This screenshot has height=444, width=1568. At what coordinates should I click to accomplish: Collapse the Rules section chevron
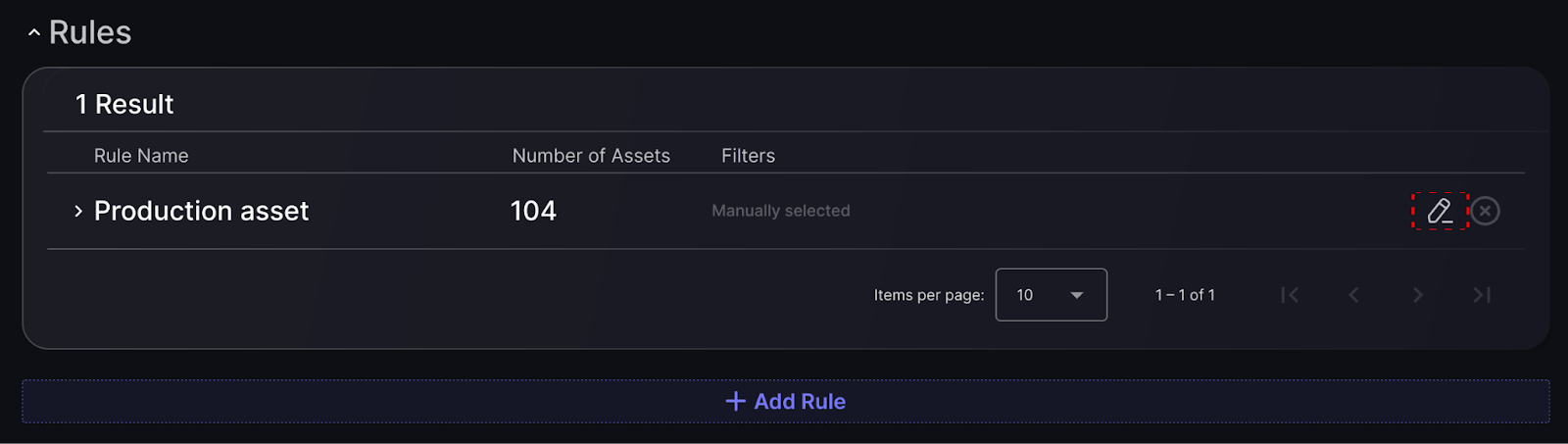click(x=34, y=33)
